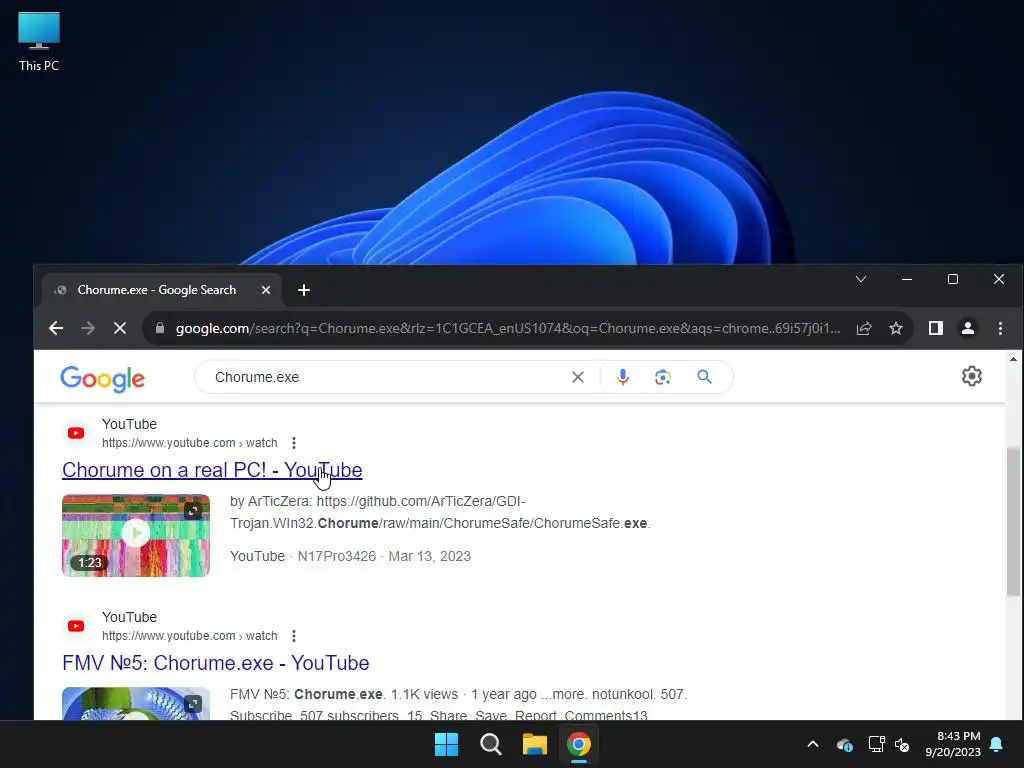Open notifications bell icon
This screenshot has width=1024, height=768.
pos(997,744)
